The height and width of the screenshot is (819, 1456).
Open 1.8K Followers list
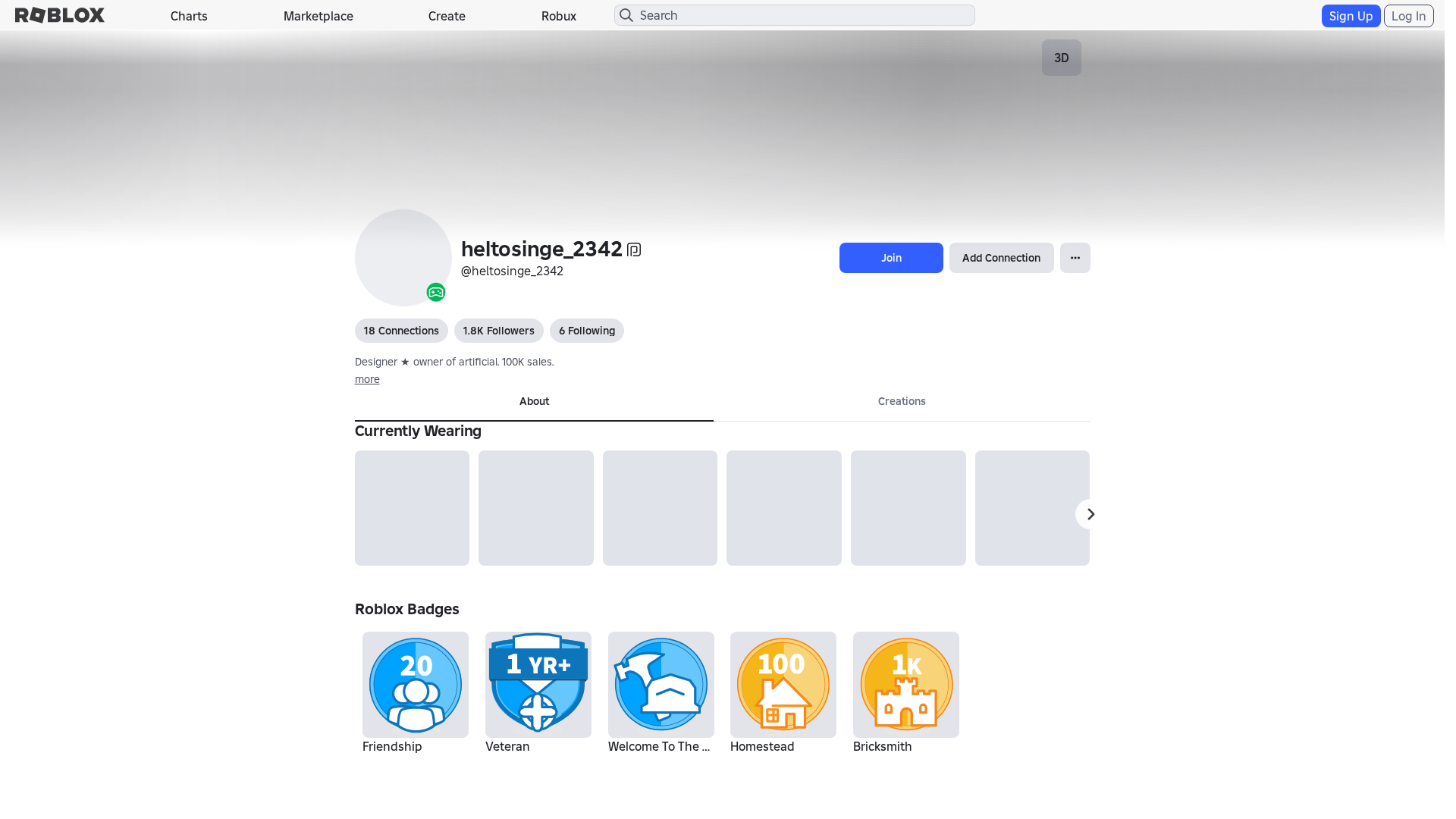(499, 331)
